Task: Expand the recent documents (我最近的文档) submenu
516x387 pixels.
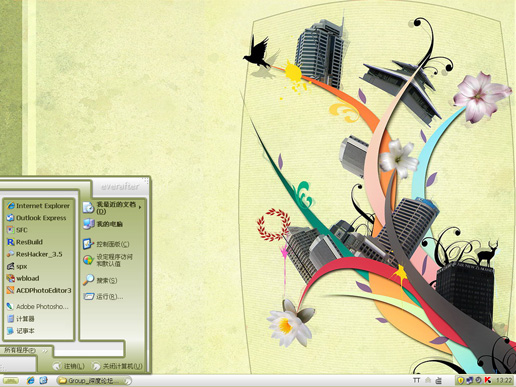Action: [112, 207]
